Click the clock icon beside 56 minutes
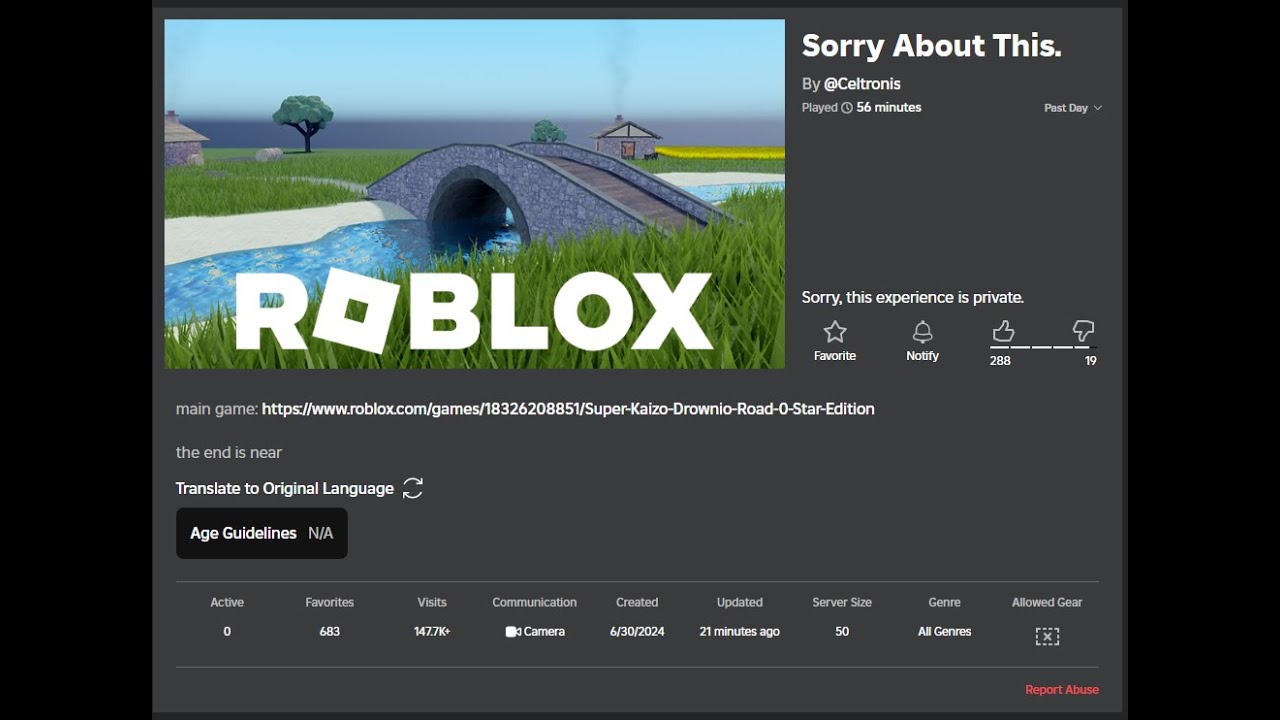 (x=847, y=108)
